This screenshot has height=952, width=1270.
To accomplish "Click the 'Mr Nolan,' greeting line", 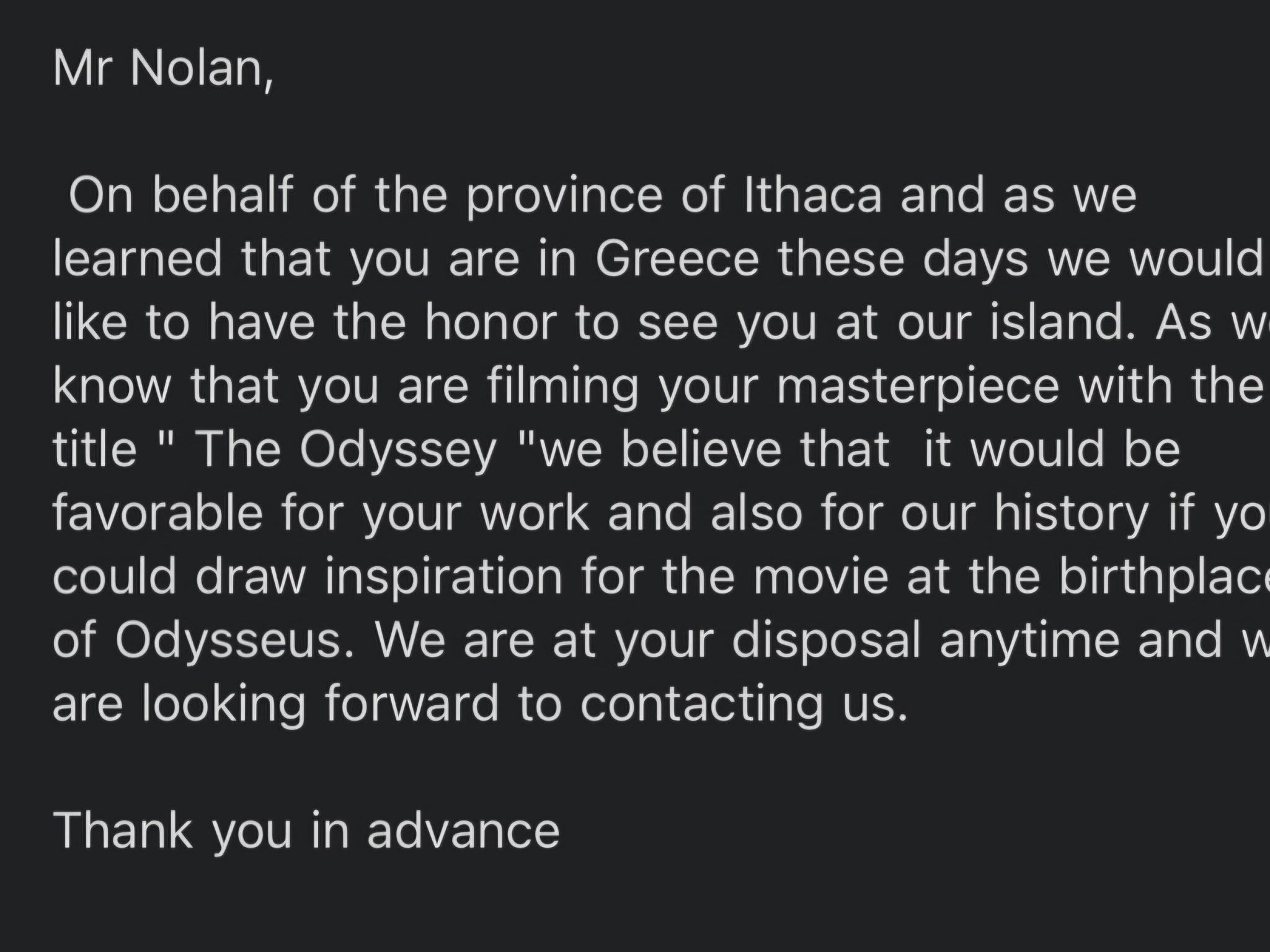I will [163, 69].
